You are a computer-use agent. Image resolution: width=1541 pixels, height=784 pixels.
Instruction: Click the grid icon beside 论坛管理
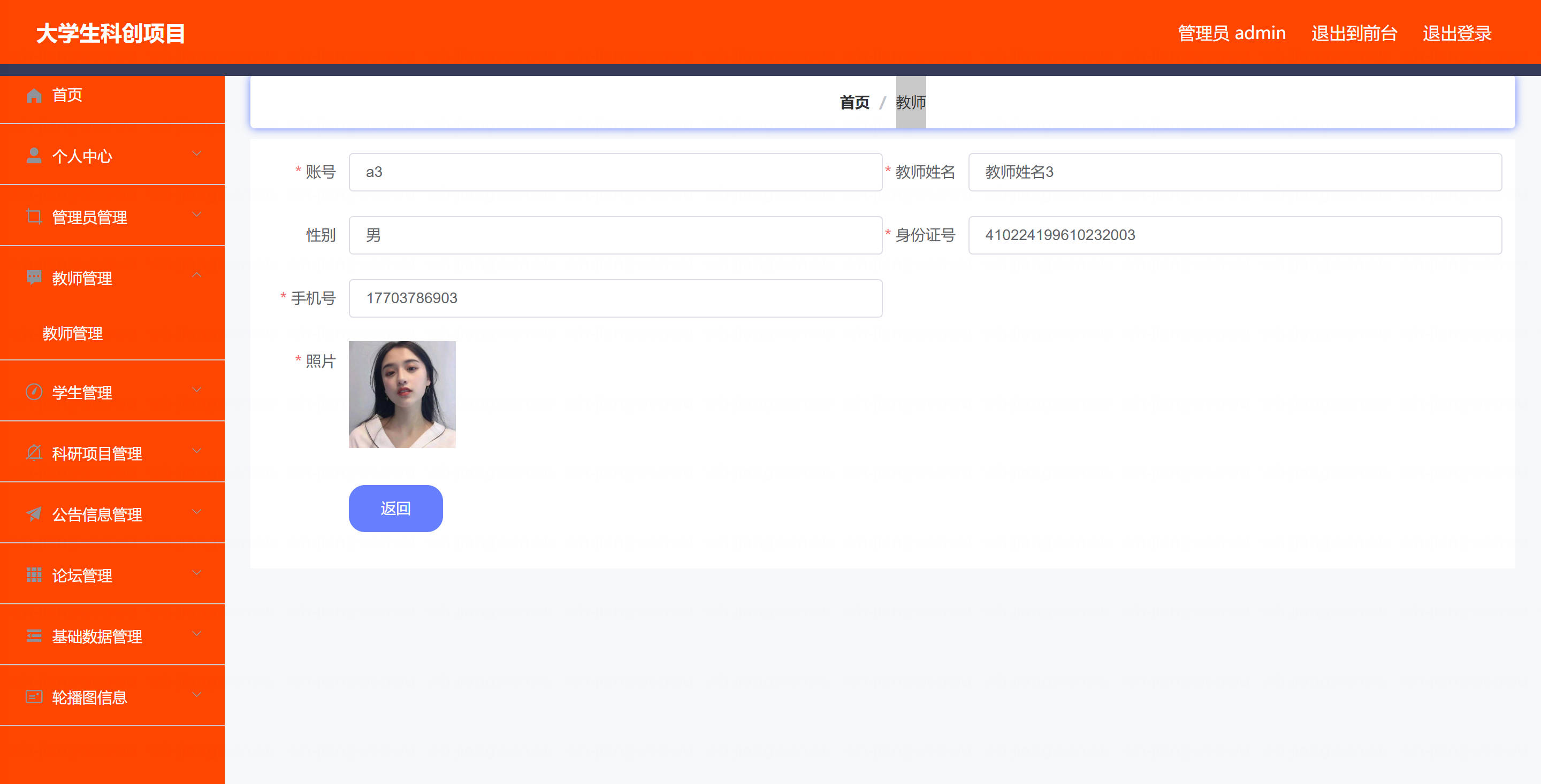(34, 575)
